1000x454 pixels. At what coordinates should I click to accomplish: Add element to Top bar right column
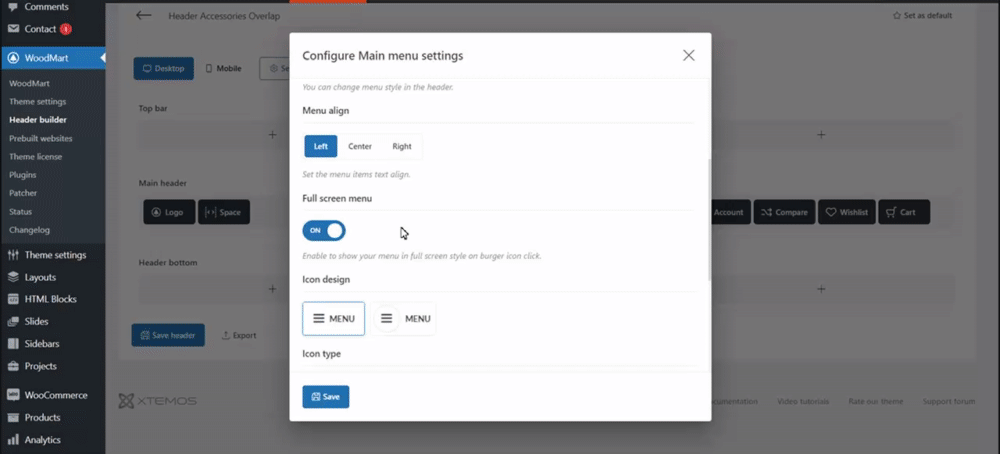[x=821, y=135]
